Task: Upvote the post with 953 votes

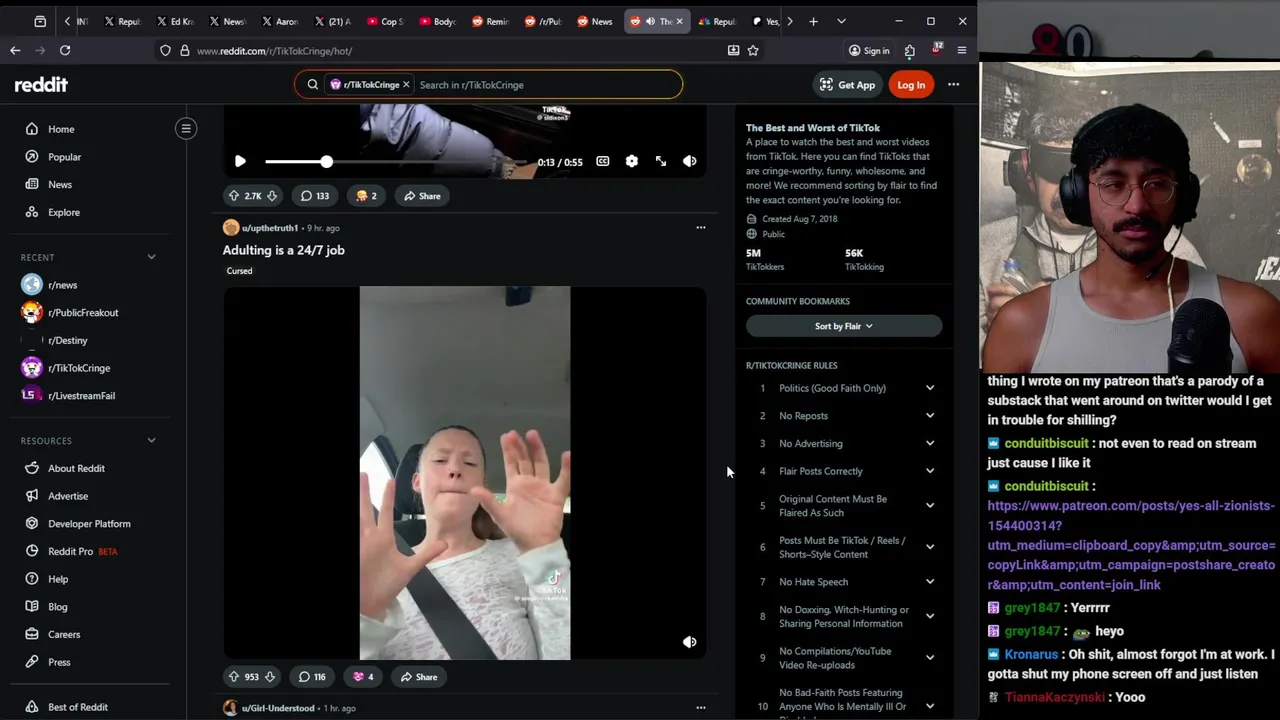Action: coord(234,677)
